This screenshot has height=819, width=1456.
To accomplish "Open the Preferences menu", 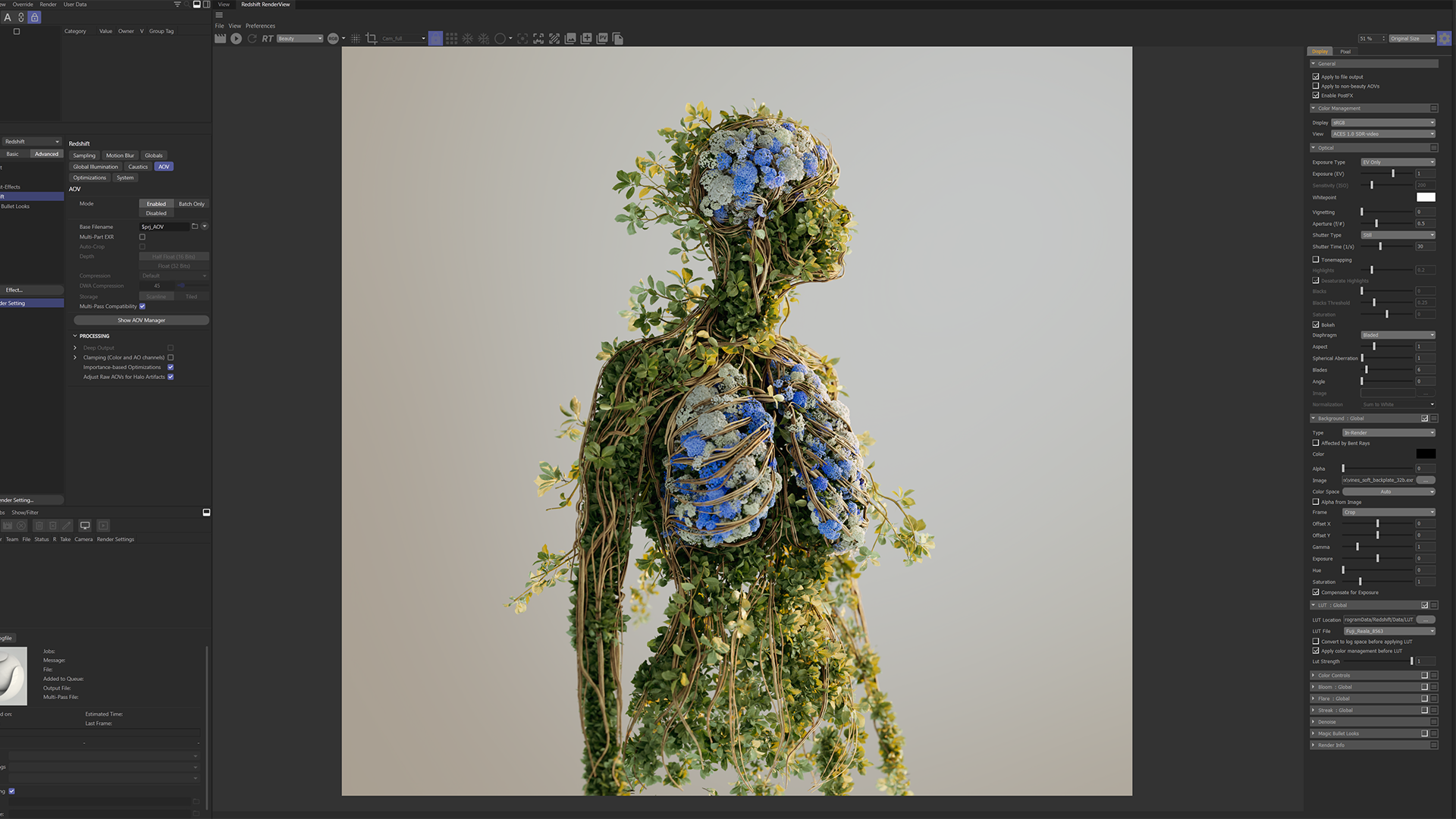I will tap(260, 26).
